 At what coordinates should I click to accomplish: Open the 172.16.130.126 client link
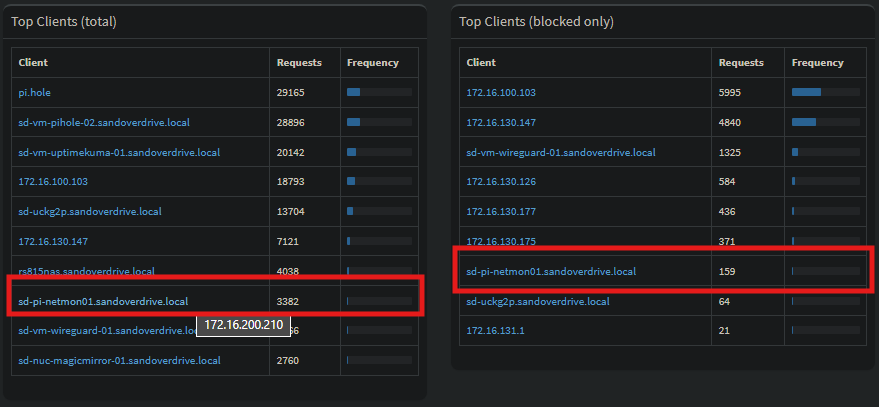pos(501,182)
